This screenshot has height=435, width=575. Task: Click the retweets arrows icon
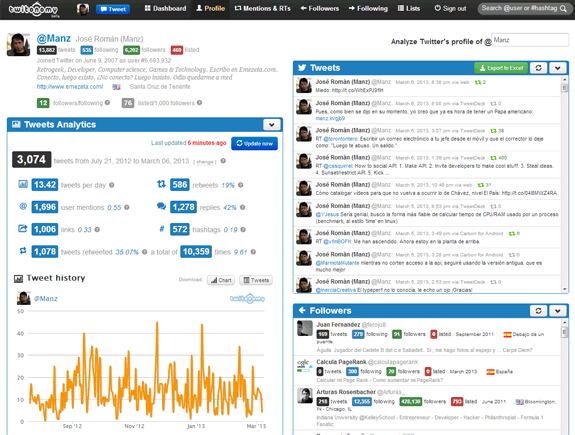coord(161,184)
